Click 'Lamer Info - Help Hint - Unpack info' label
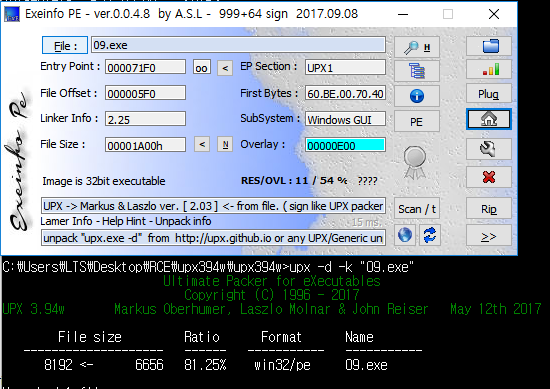This screenshot has width=550, height=389. pyautogui.click(x=126, y=221)
